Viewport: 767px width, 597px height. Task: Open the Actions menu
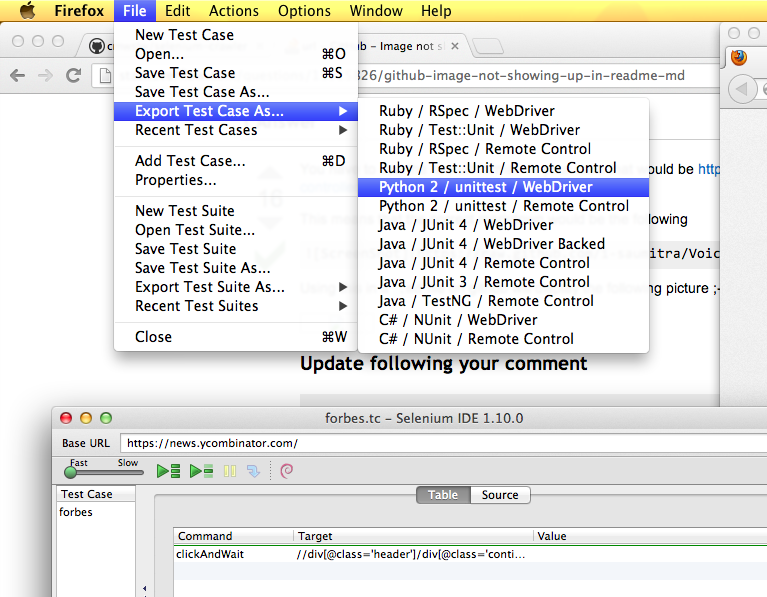[234, 11]
